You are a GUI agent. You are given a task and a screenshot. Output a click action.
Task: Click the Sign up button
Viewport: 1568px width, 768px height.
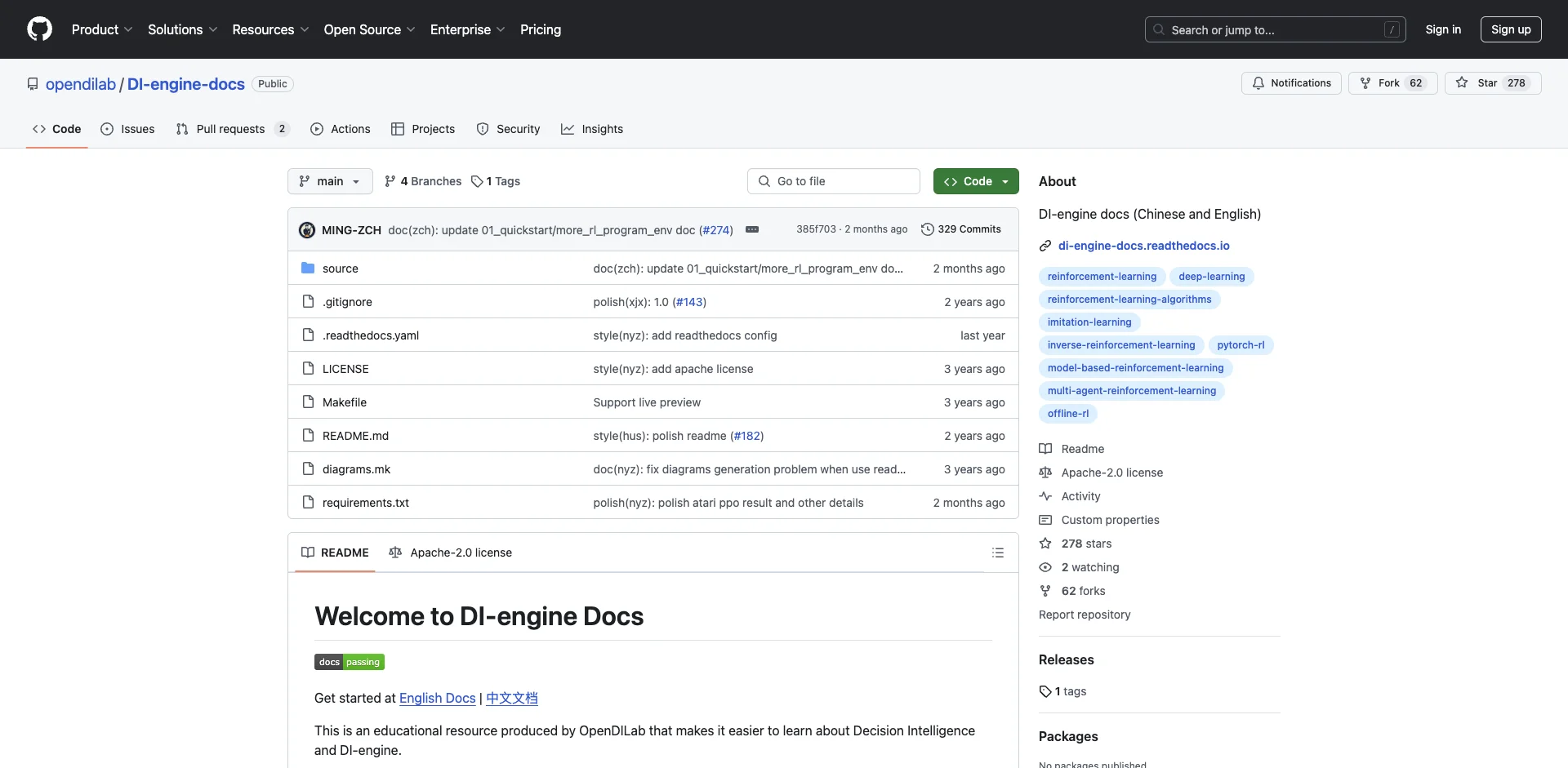[x=1511, y=29]
